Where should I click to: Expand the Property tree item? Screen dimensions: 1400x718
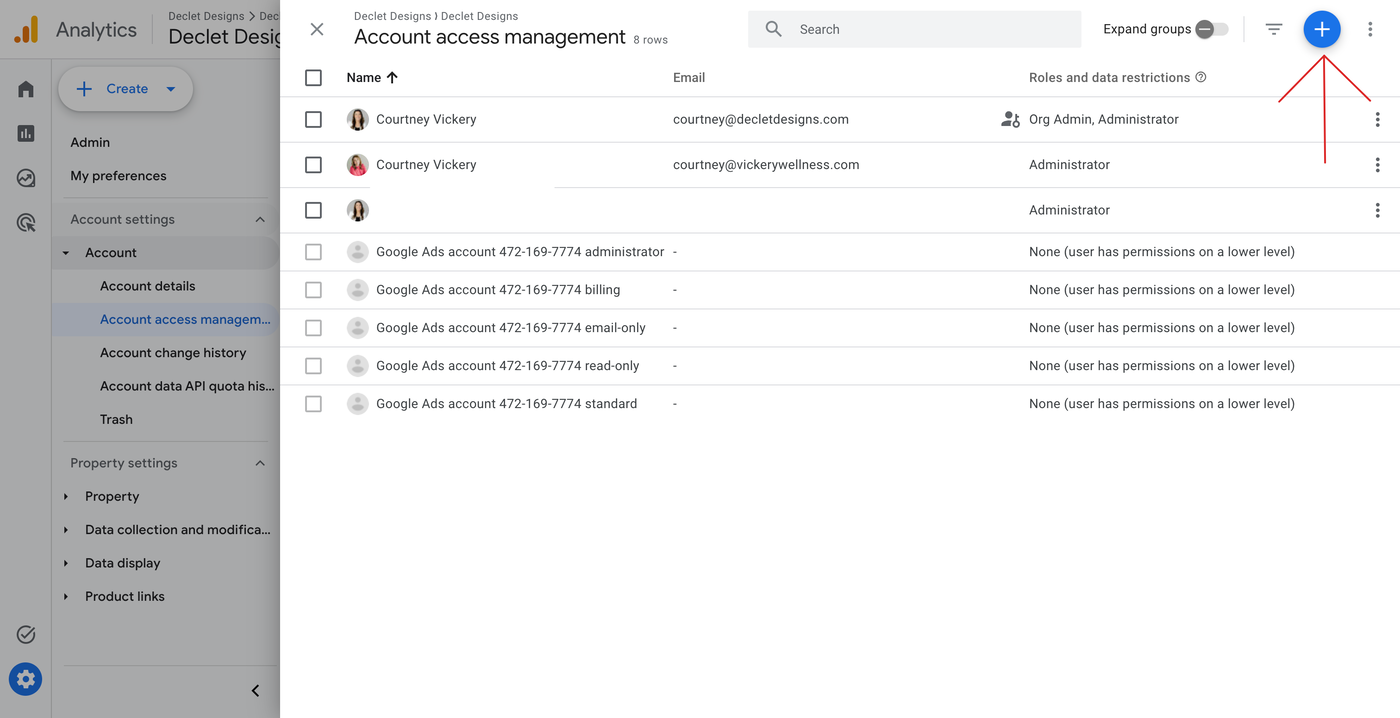tap(67, 497)
